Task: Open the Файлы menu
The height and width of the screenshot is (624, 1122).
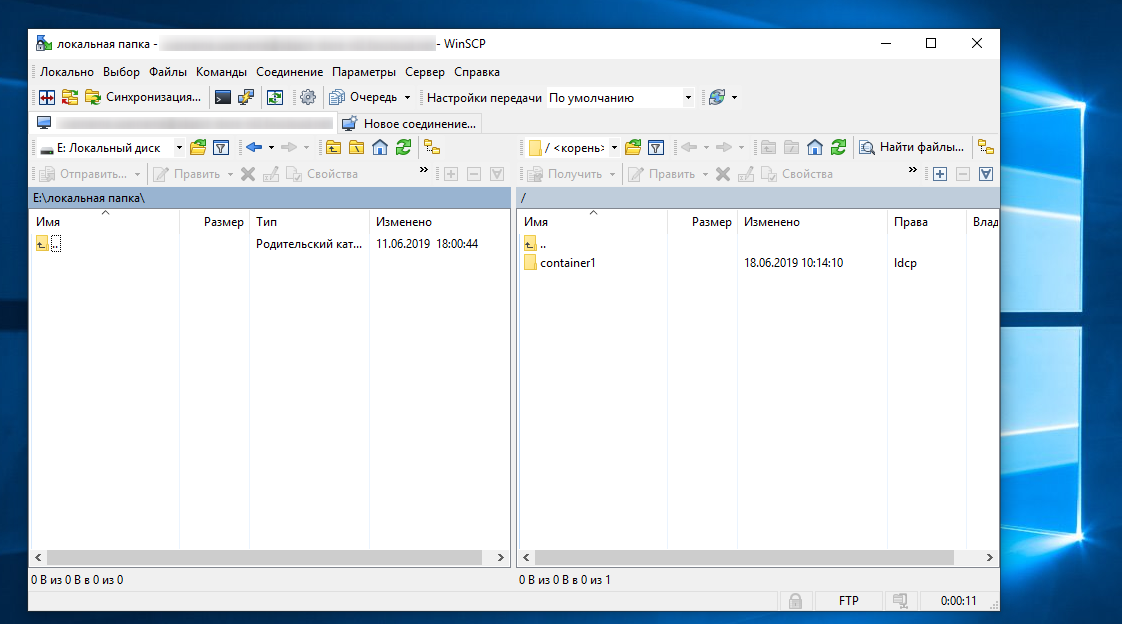Action: point(167,72)
